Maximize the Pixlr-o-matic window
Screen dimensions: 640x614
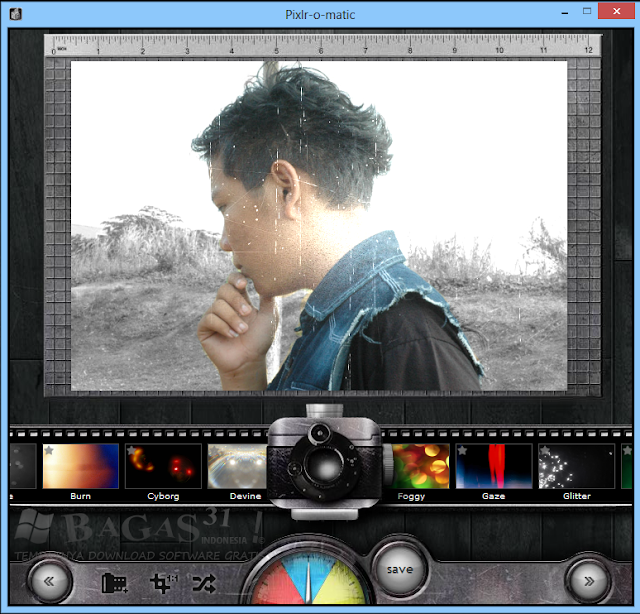tap(587, 11)
